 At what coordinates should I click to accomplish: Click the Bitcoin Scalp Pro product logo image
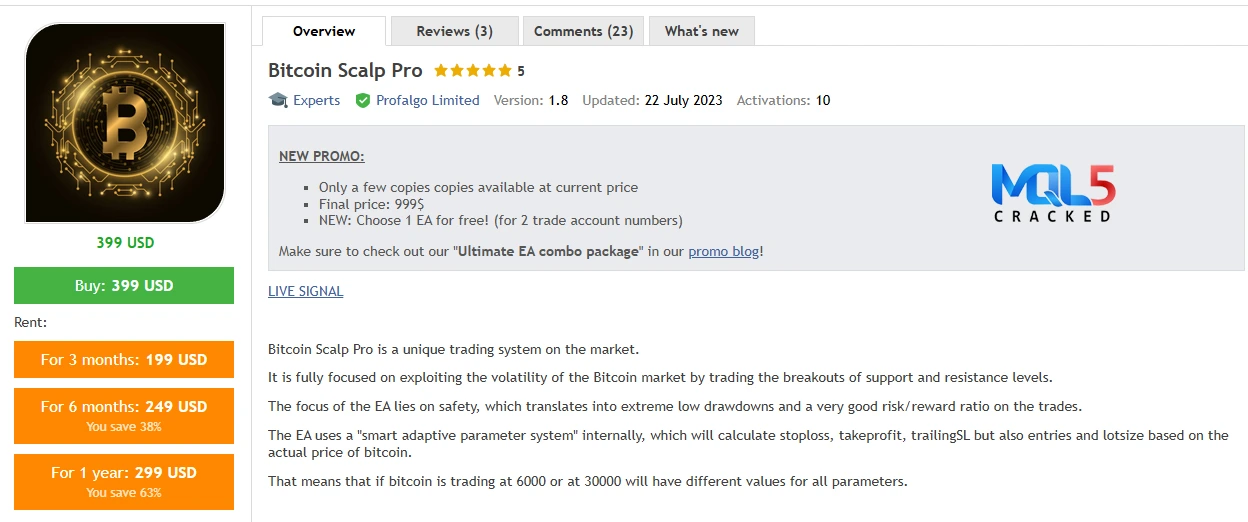click(125, 123)
